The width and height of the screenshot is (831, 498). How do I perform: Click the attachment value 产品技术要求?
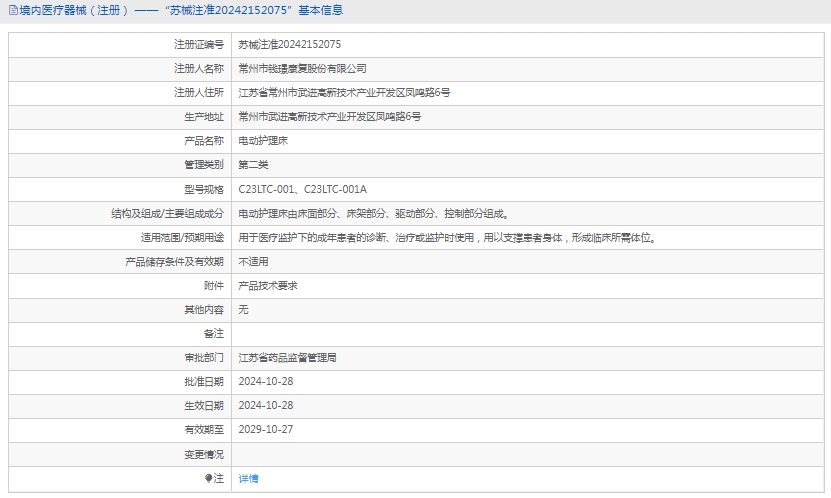[x=268, y=285]
